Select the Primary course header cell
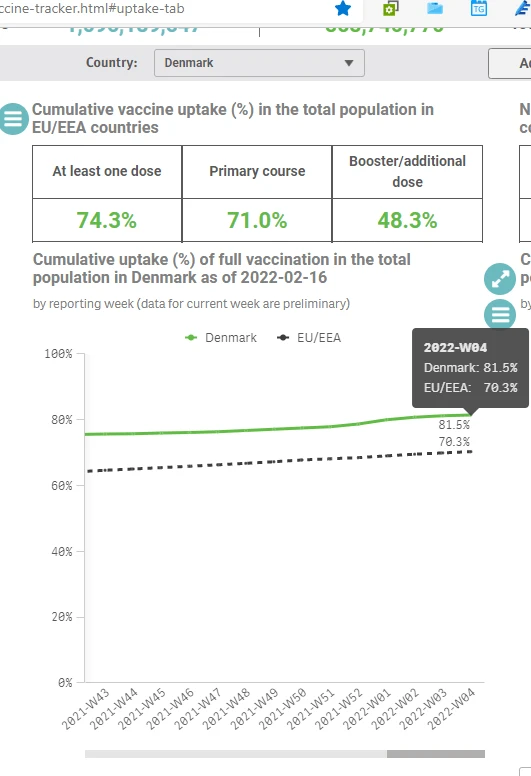The image size is (531, 776). (257, 171)
